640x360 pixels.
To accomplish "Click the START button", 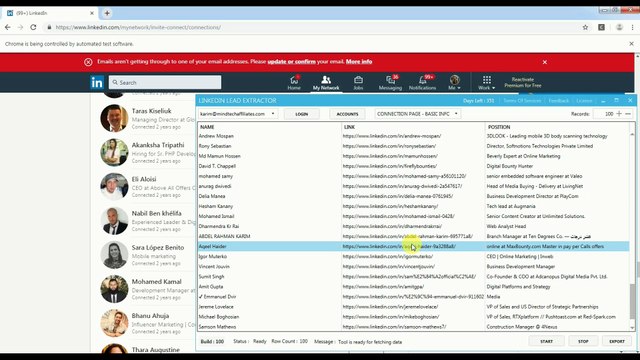I will 546,341.
